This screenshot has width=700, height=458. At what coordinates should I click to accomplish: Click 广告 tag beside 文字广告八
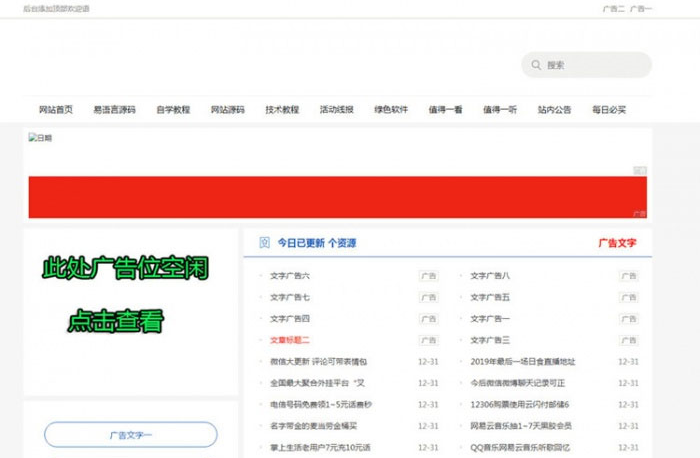click(629, 276)
